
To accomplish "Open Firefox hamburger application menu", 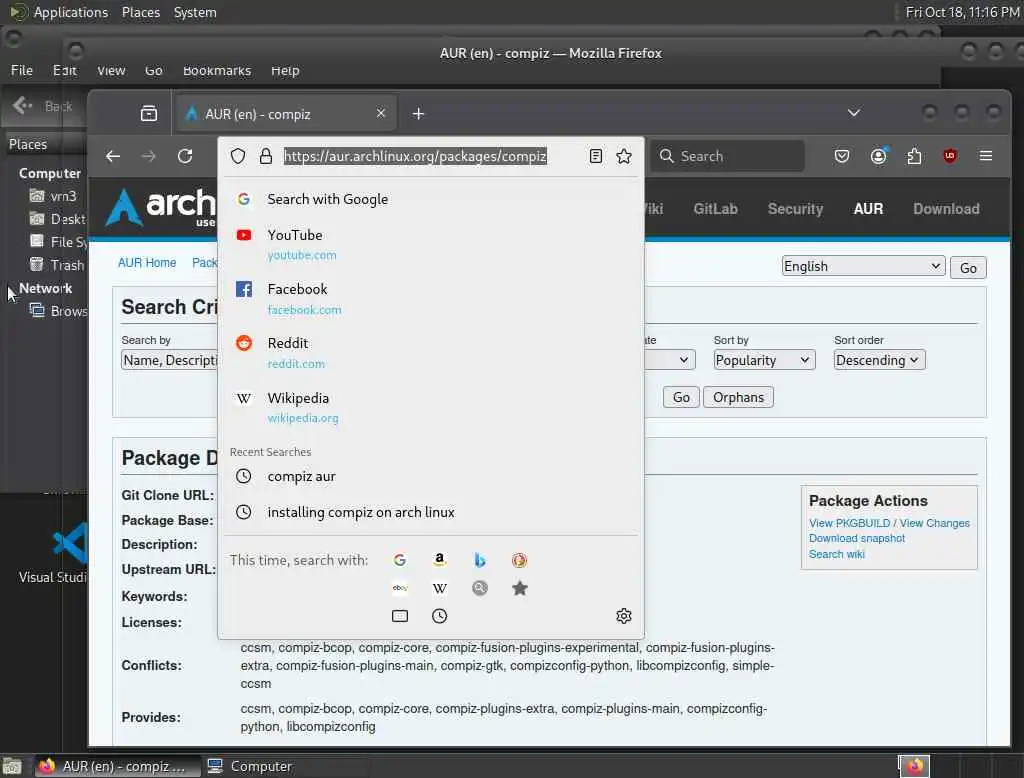I will click(985, 156).
